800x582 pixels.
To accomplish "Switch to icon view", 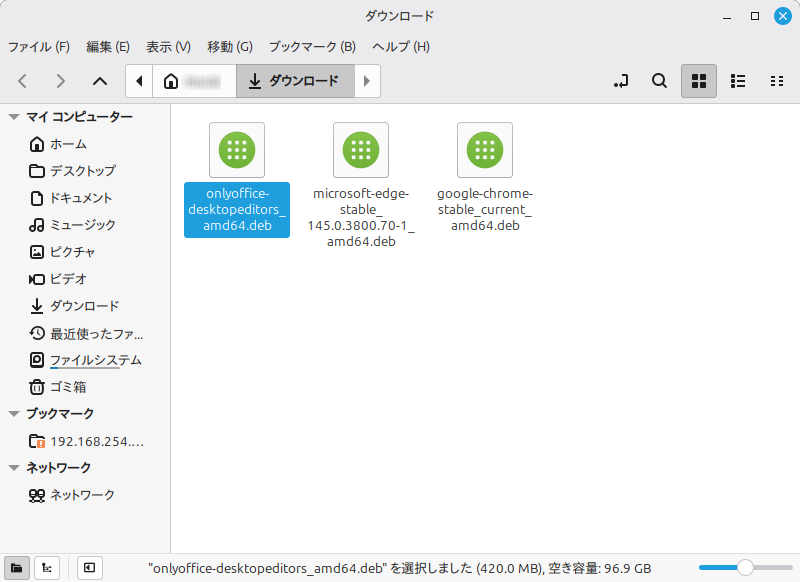I will pos(699,81).
